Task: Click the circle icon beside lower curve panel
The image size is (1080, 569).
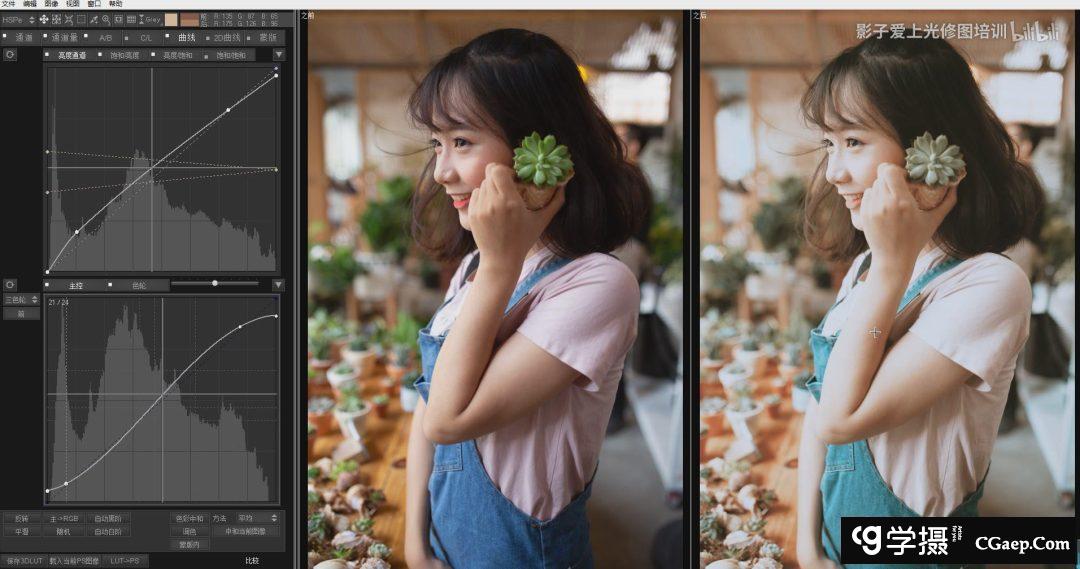Action: click(x=10, y=285)
